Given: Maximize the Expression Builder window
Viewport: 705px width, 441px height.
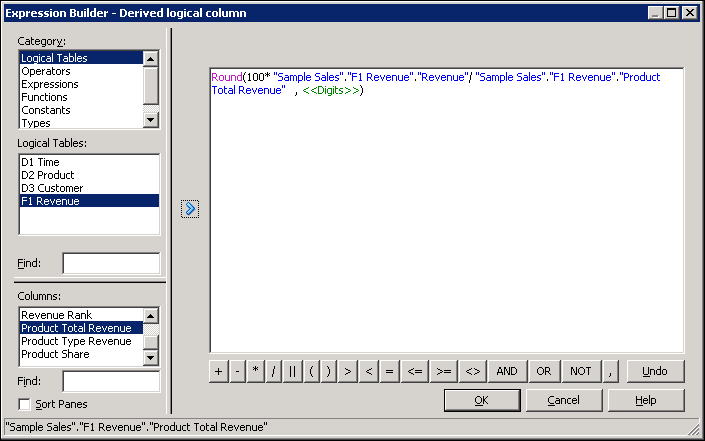Looking at the screenshot, I should point(671,13).
